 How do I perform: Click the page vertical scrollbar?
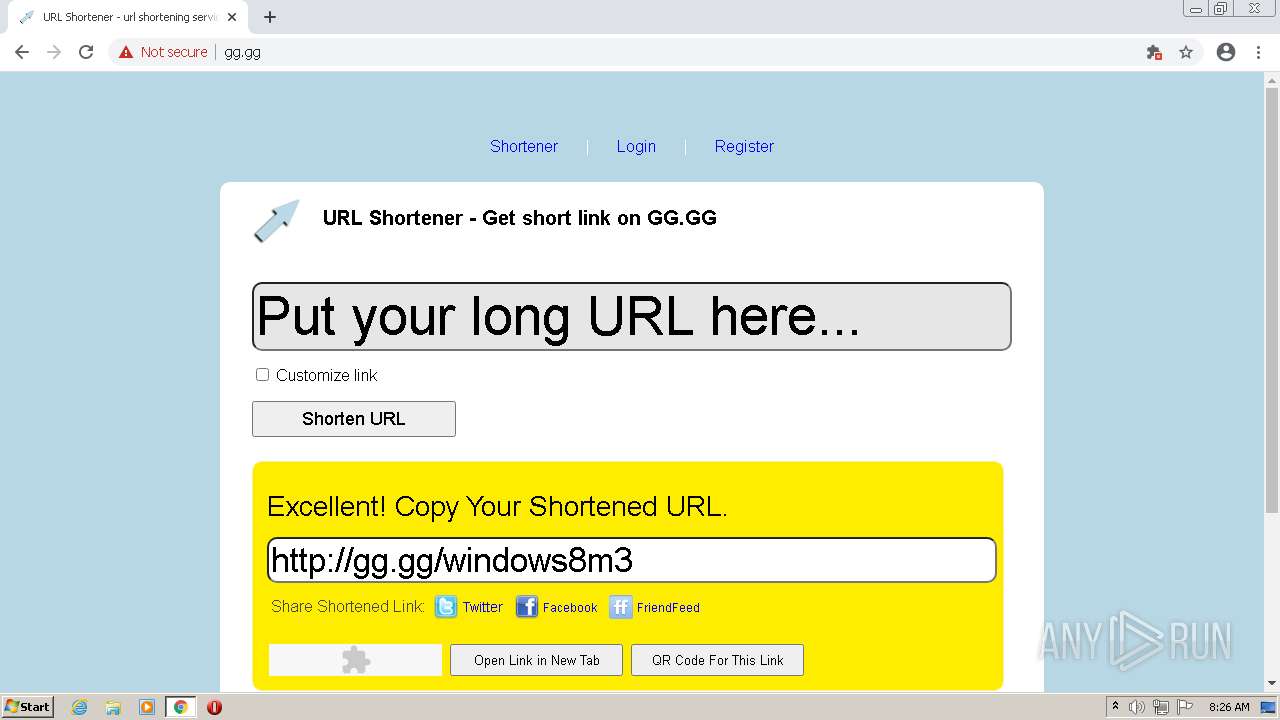[x=1272, y=300]
